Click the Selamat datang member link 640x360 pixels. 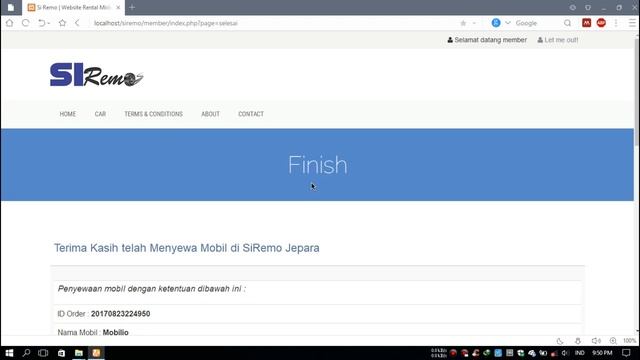click(x=487, y=40)
